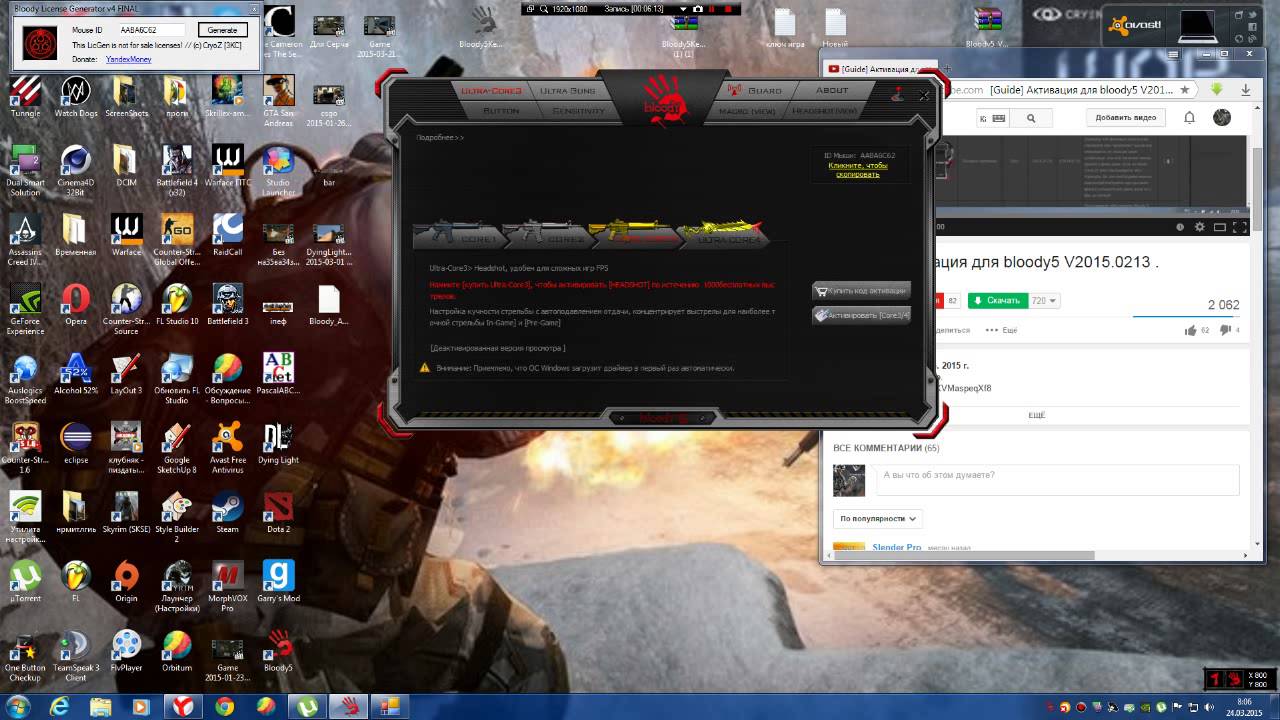Image resolution: width=1280 pixels, height=720 pixels.
Task: Open the About tab in Bloody
Action: [x=831, y=90]
